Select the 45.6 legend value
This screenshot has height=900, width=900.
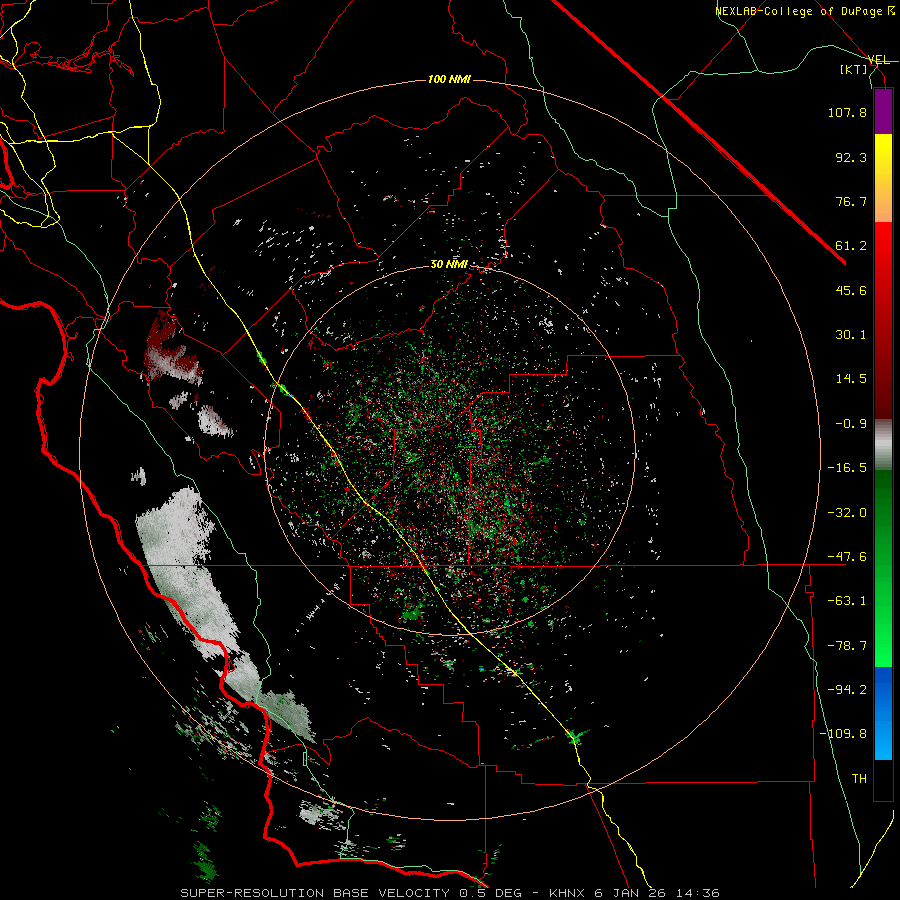[851, 290]
